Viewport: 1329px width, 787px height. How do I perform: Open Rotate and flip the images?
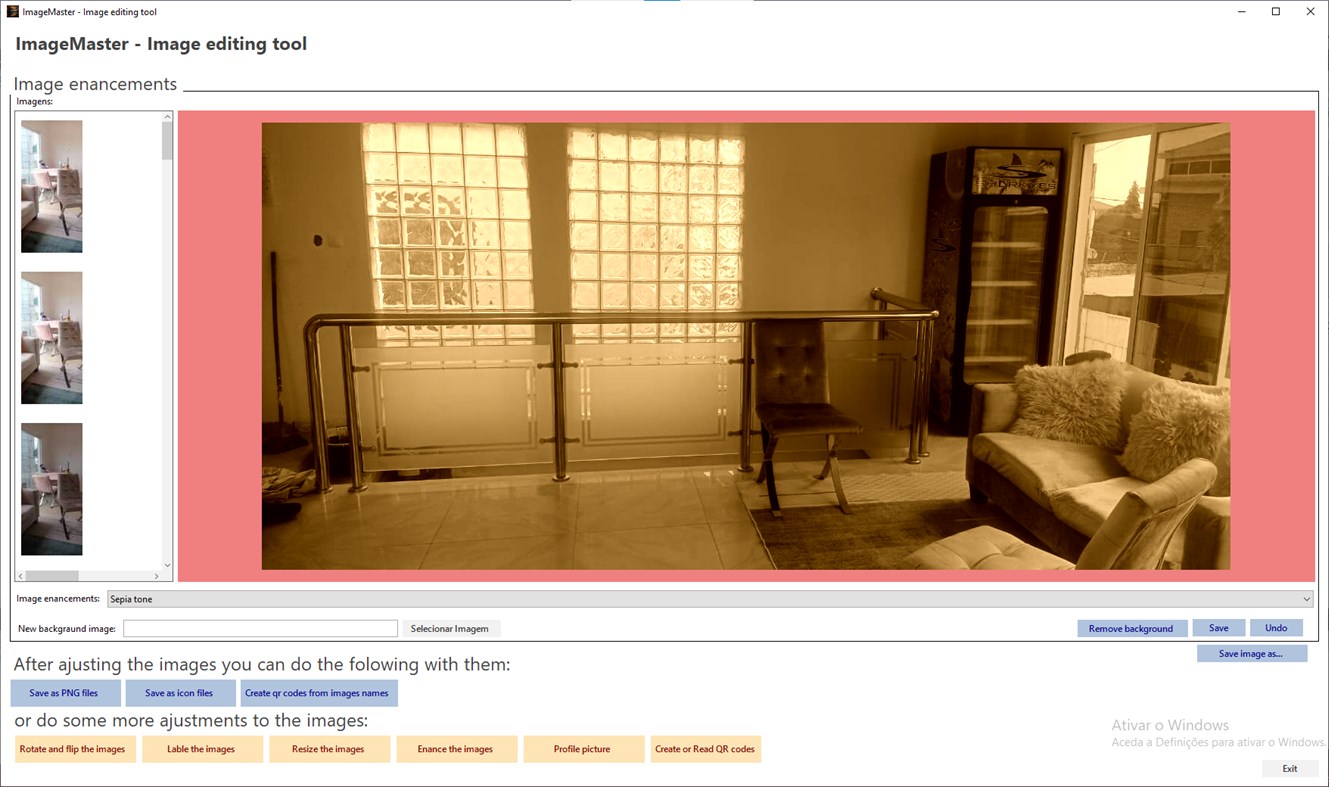[75, 749]
